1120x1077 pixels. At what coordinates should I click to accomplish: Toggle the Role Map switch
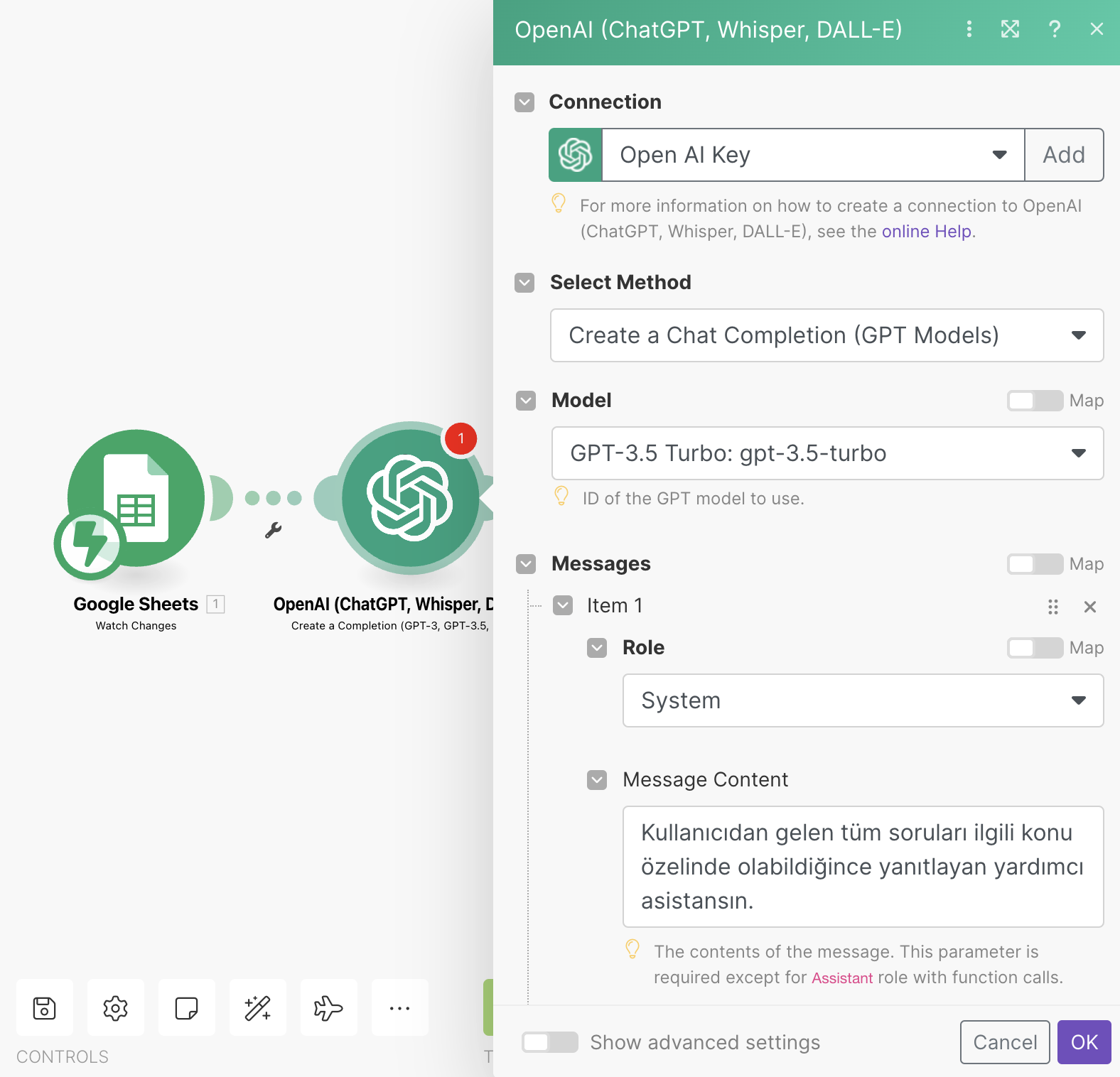pyautogui.click(x=1035, y=648)
